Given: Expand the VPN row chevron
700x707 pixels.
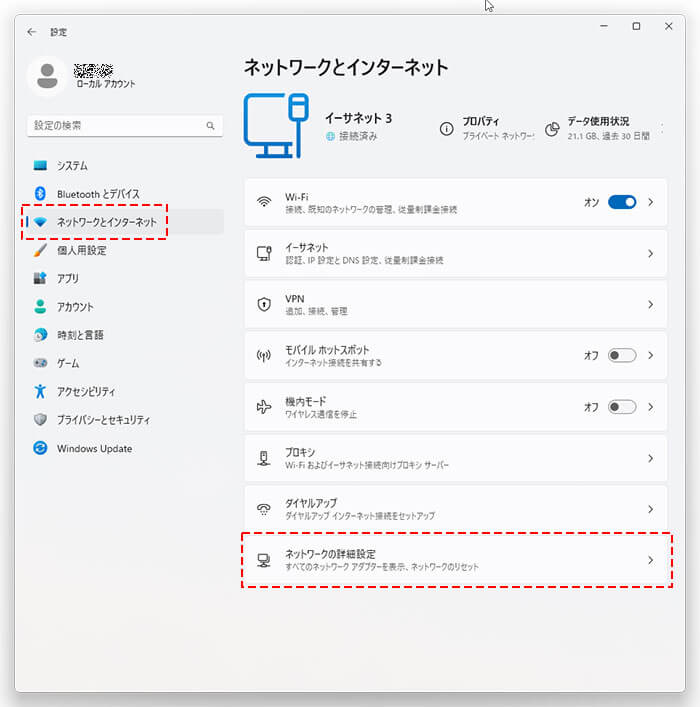Looking at the screenshot, I should coord(650,304).
